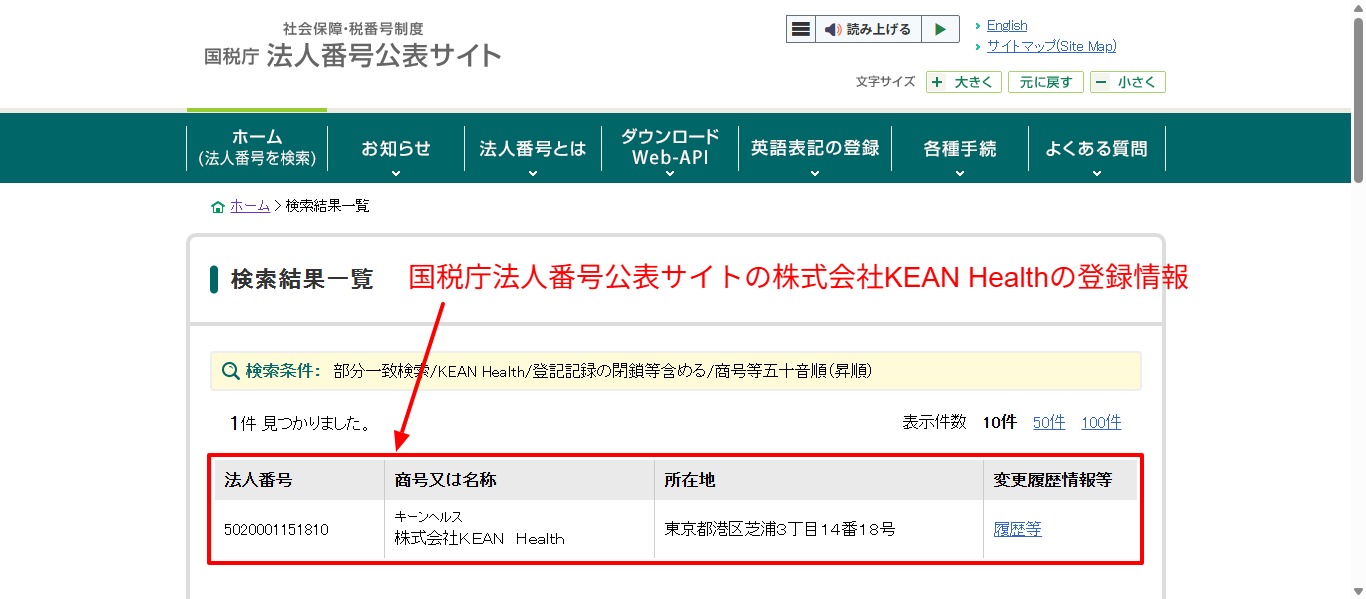Click the 法人番号公表サイト site logo

click(353, 47)
